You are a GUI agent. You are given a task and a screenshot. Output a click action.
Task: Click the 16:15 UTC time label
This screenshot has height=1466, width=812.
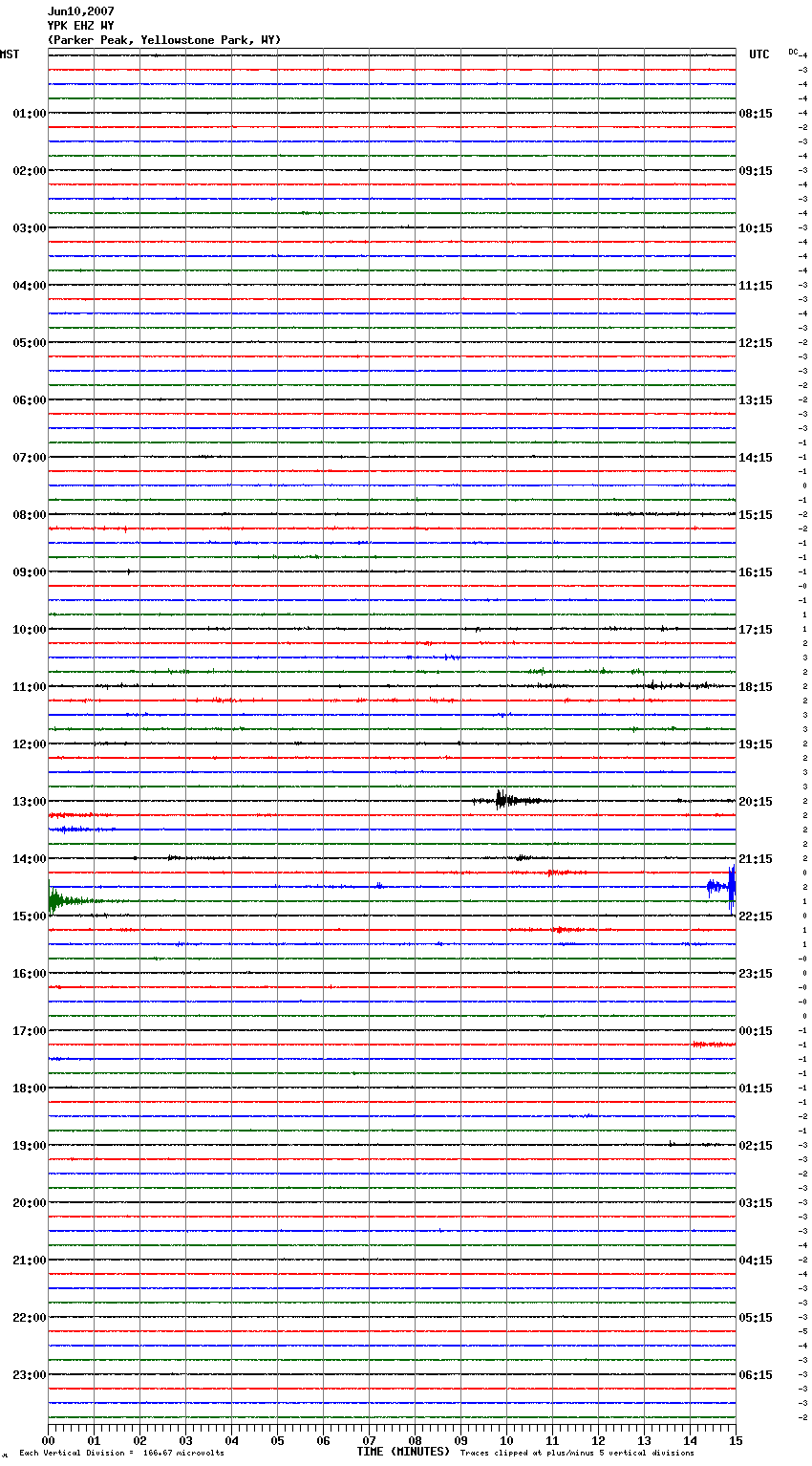click(x=756, y=572)
